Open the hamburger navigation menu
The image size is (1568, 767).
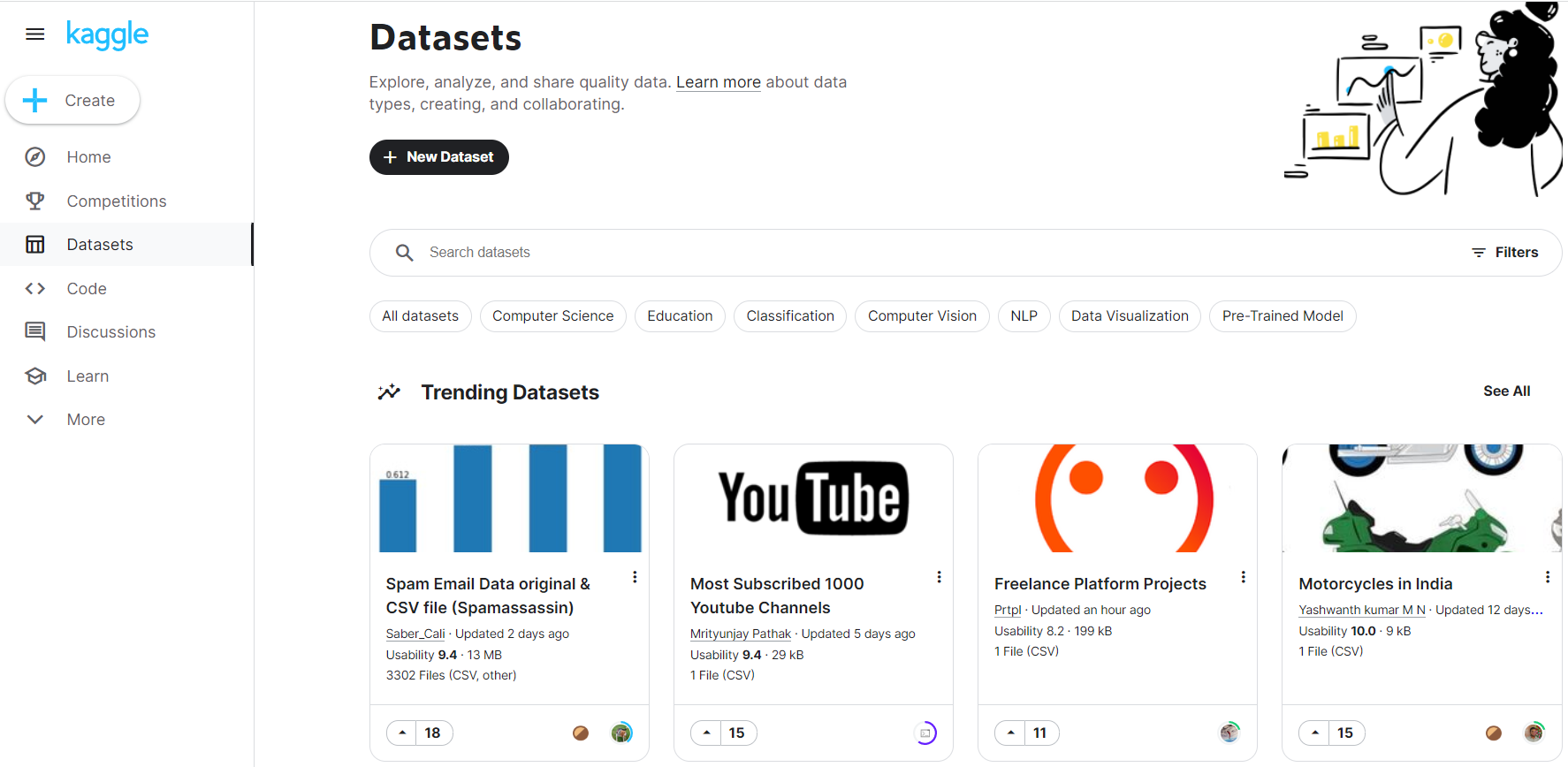(35, 34)
